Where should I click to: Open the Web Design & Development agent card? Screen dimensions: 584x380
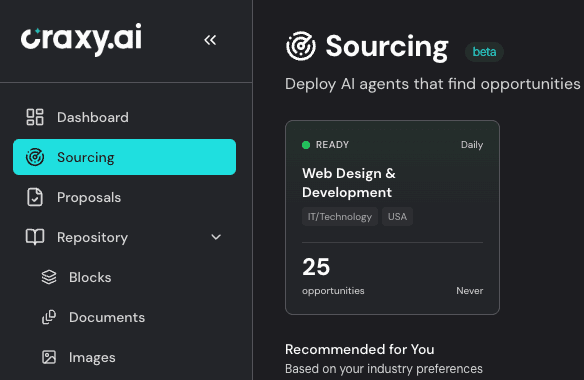[x=392, y=217]
